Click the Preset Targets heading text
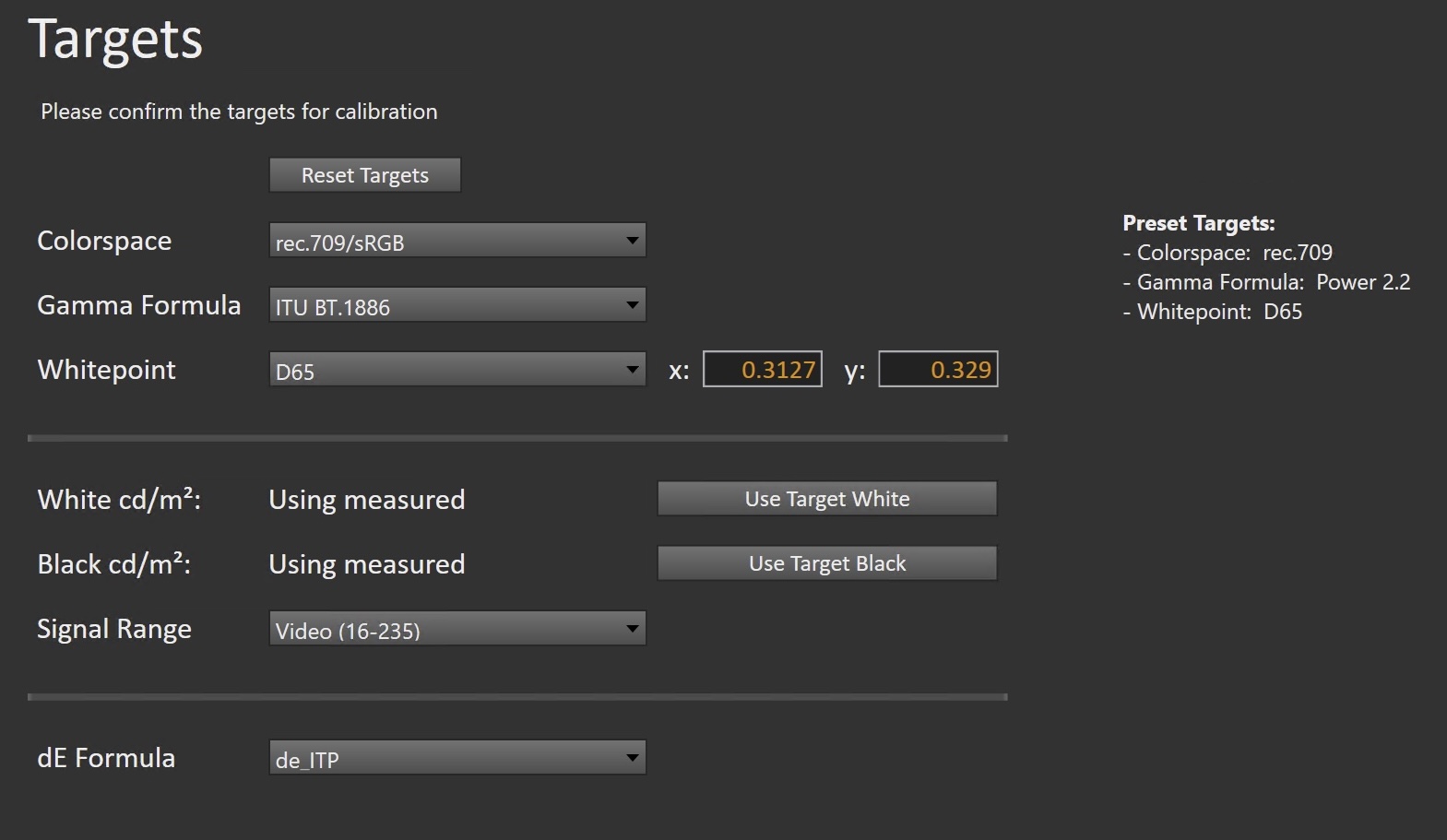This screenshot has height=840, width=1447. point(1198,223)
